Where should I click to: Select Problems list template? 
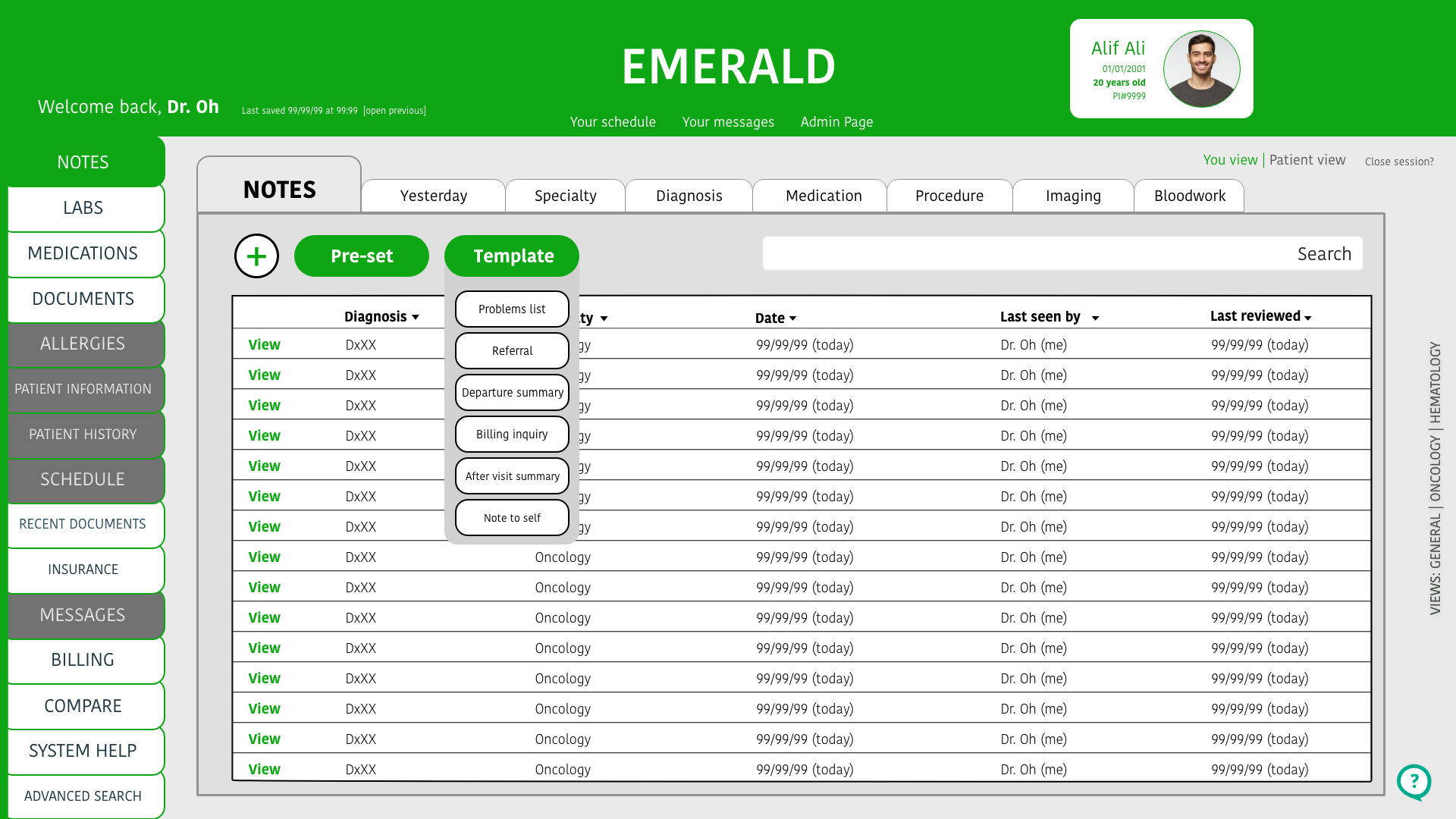tap(512, 309)
